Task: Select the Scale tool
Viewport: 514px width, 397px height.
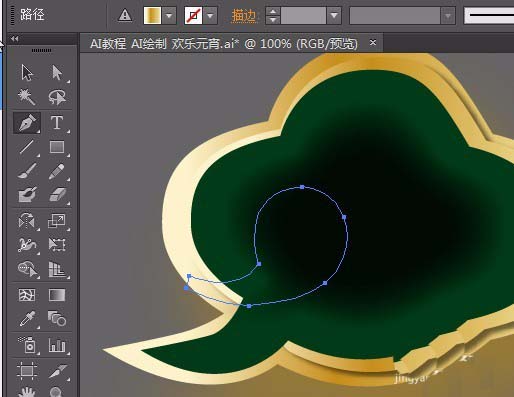Action: tap(57, 221)
